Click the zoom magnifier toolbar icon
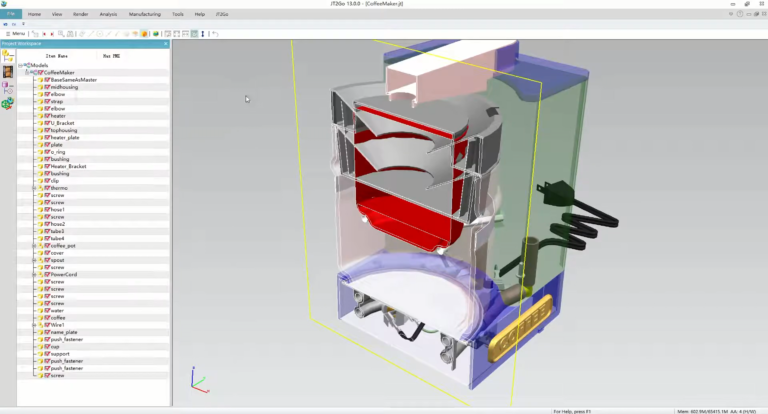768x414 pixels. (61, 34)
